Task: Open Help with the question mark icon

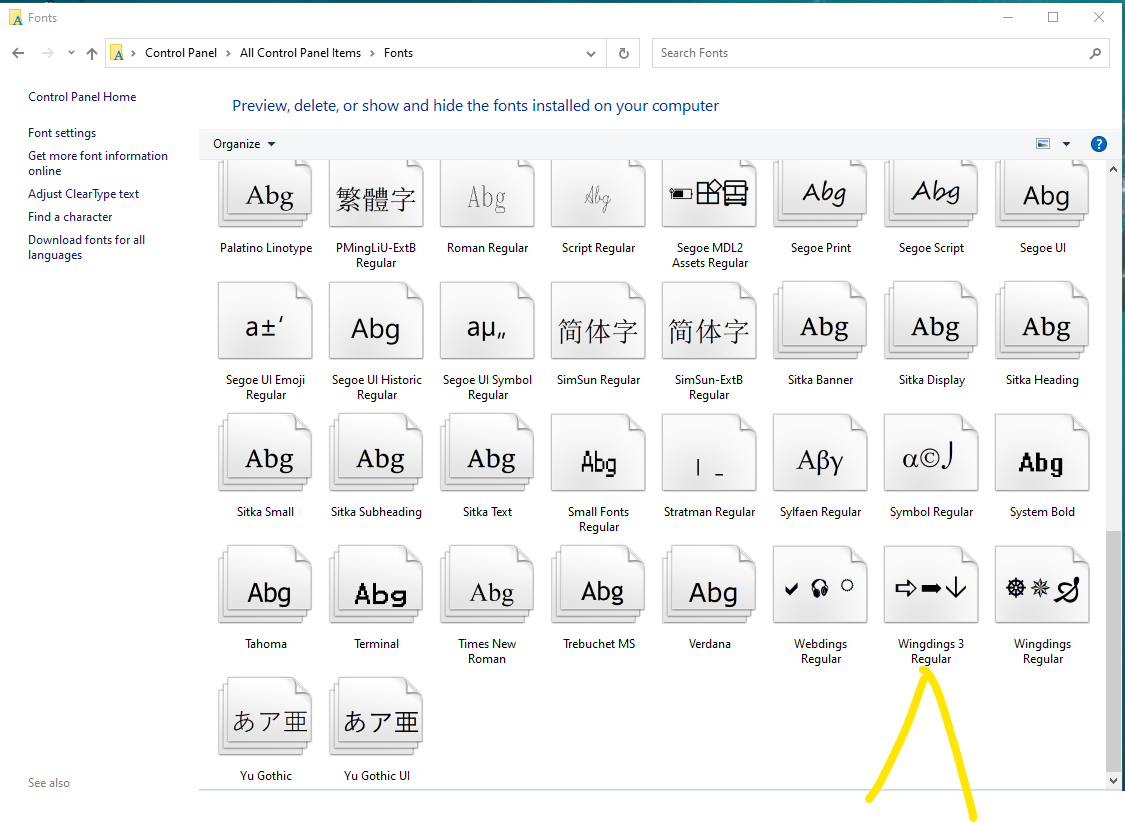Action: pyautogui.click(x=1098, y=144)
